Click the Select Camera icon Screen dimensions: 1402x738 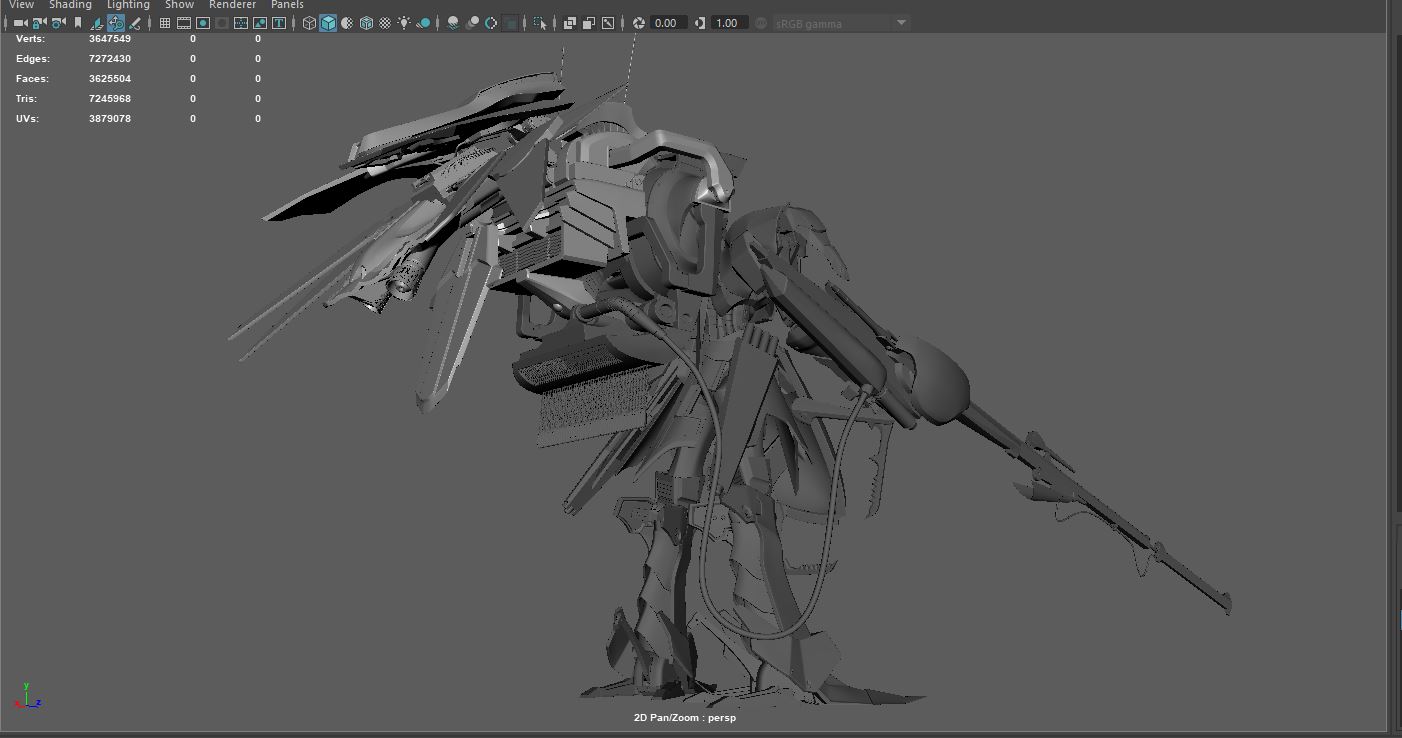click(20, 23)
